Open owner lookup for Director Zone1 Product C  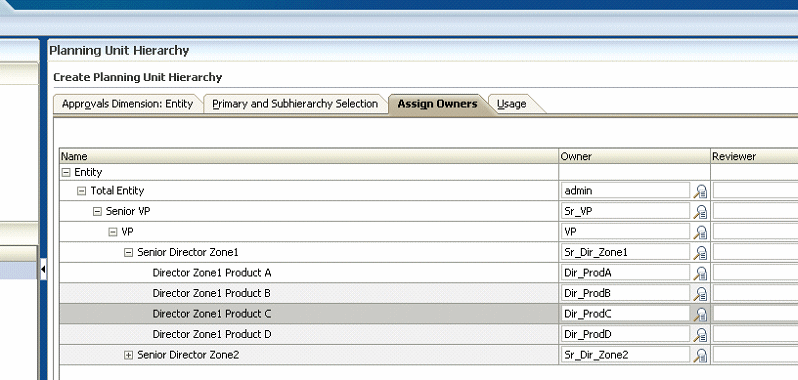(700, 314)
